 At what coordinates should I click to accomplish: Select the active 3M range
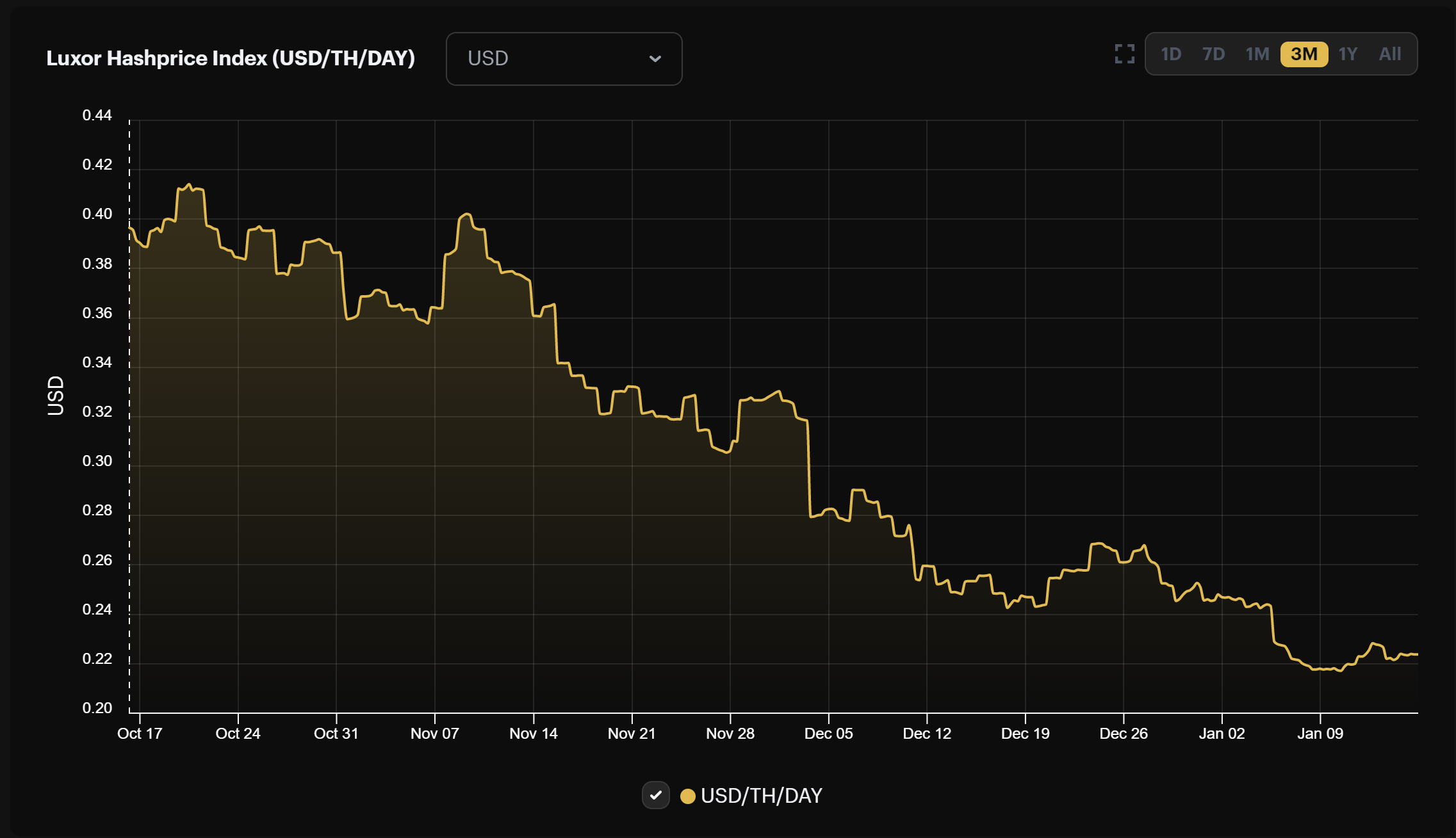click(x=1304, y=54)
